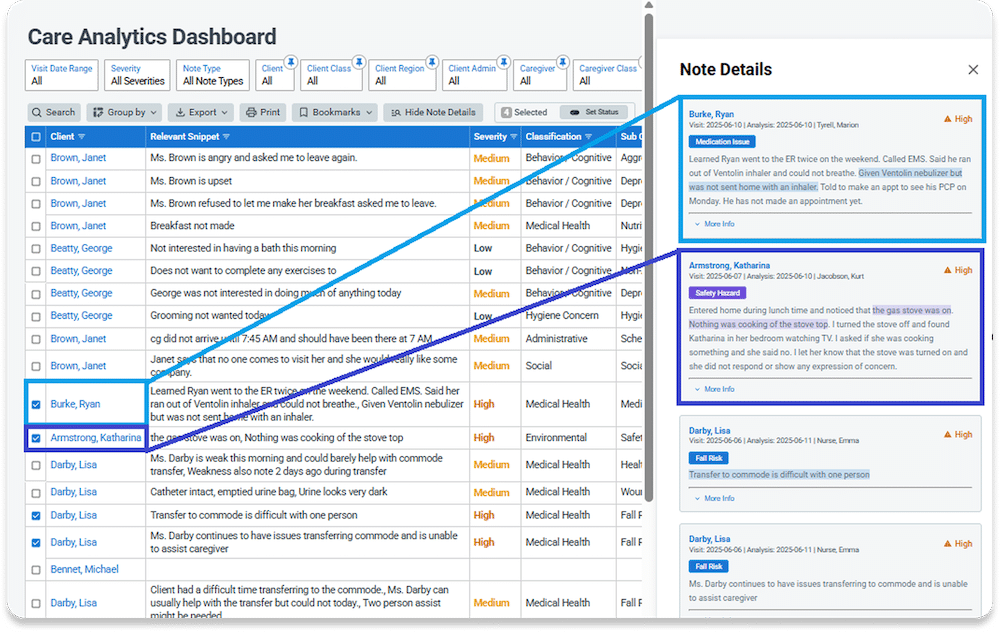This screenshot has height=632, width=1000.
Task: Open the Group by dropdown
Action: tap(127, 111)
